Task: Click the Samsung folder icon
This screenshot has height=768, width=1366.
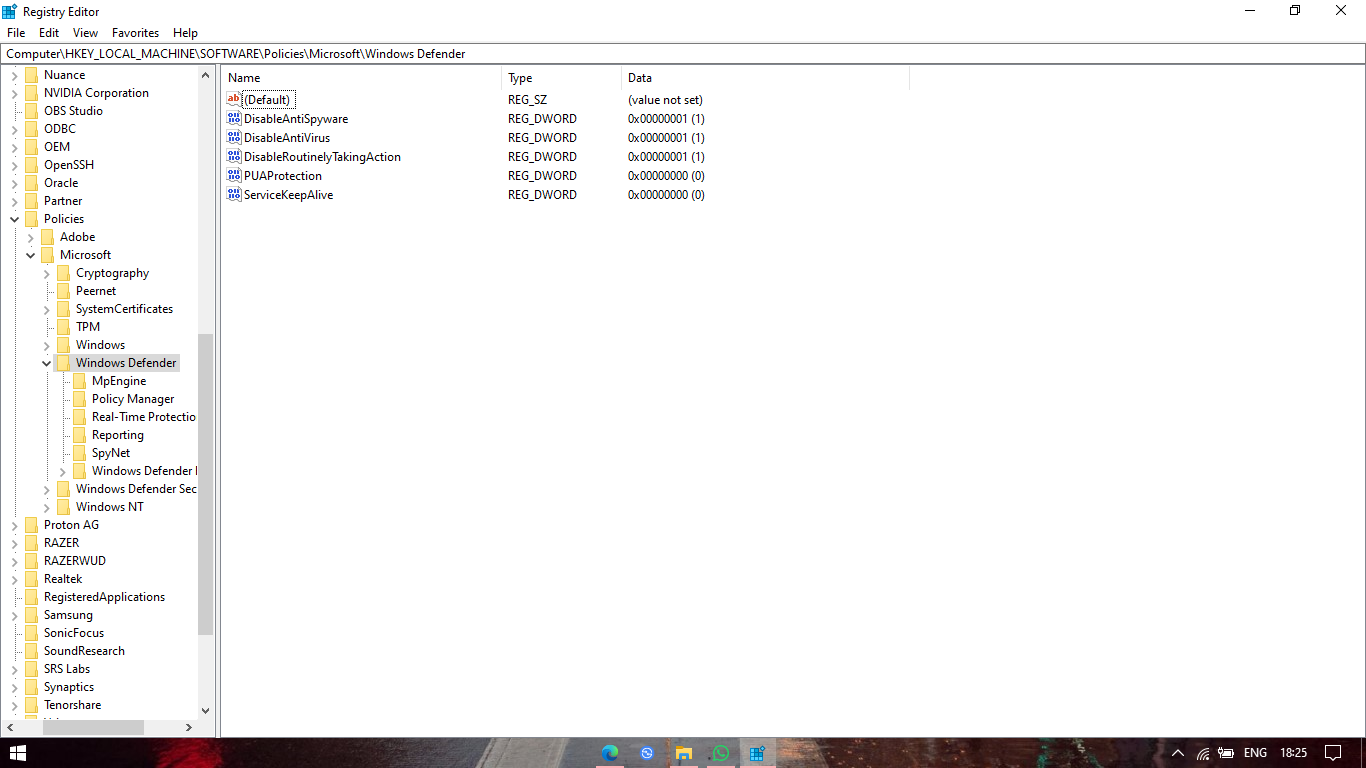Action: pyautogui.click(x=31, y=615)
